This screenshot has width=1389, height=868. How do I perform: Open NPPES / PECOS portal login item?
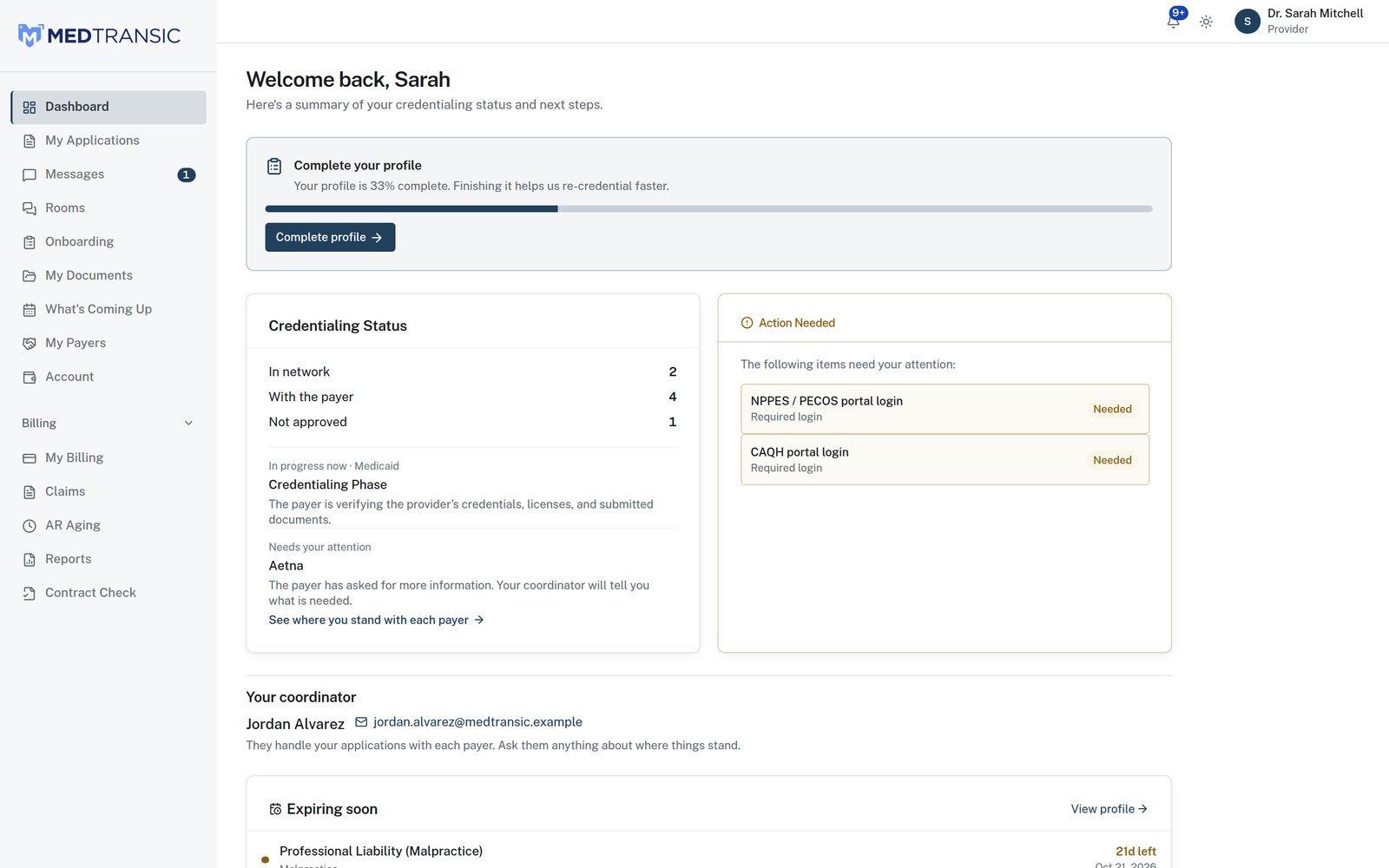(945, 409)
